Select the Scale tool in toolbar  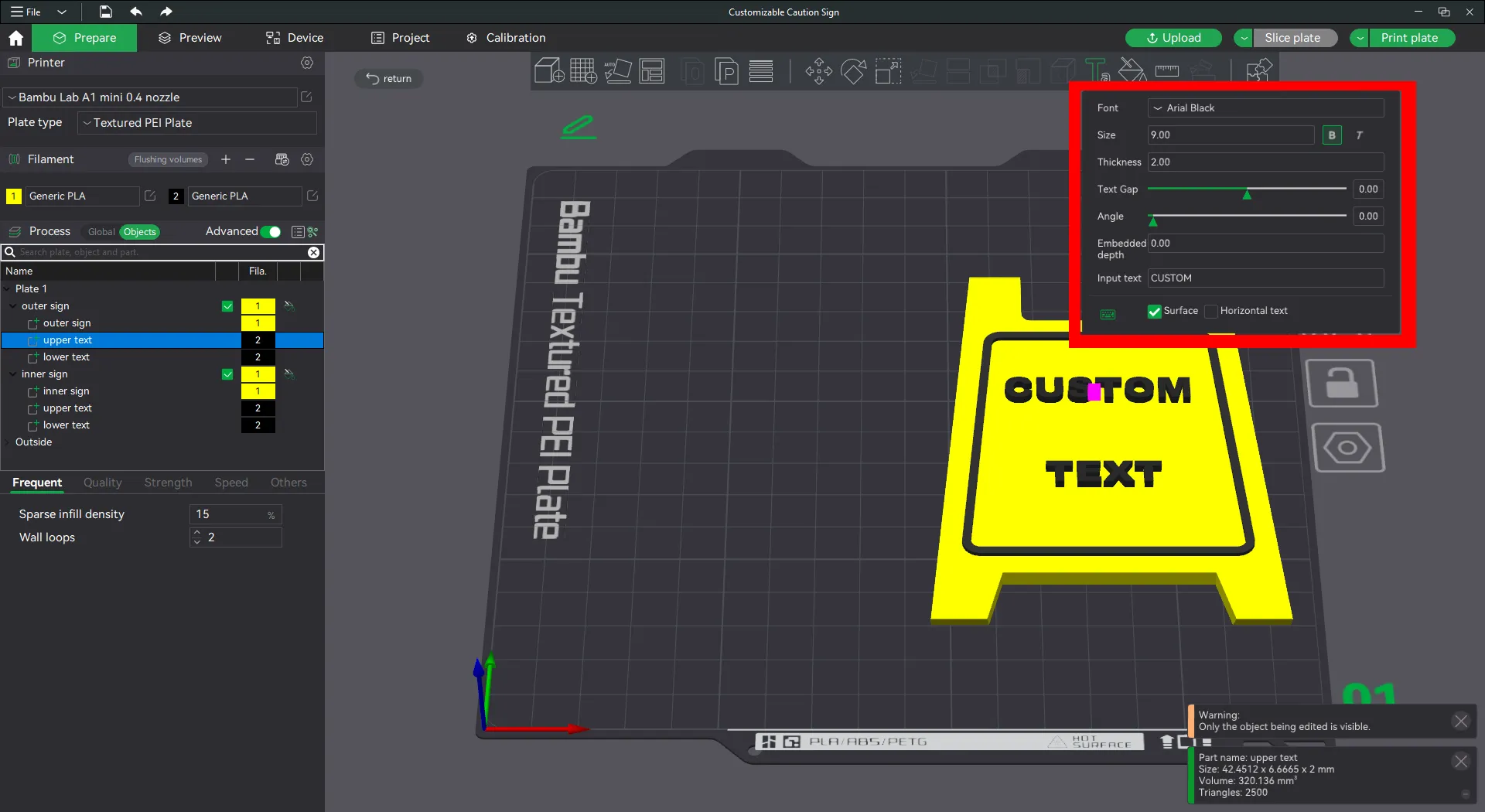(x=888, y=71)
